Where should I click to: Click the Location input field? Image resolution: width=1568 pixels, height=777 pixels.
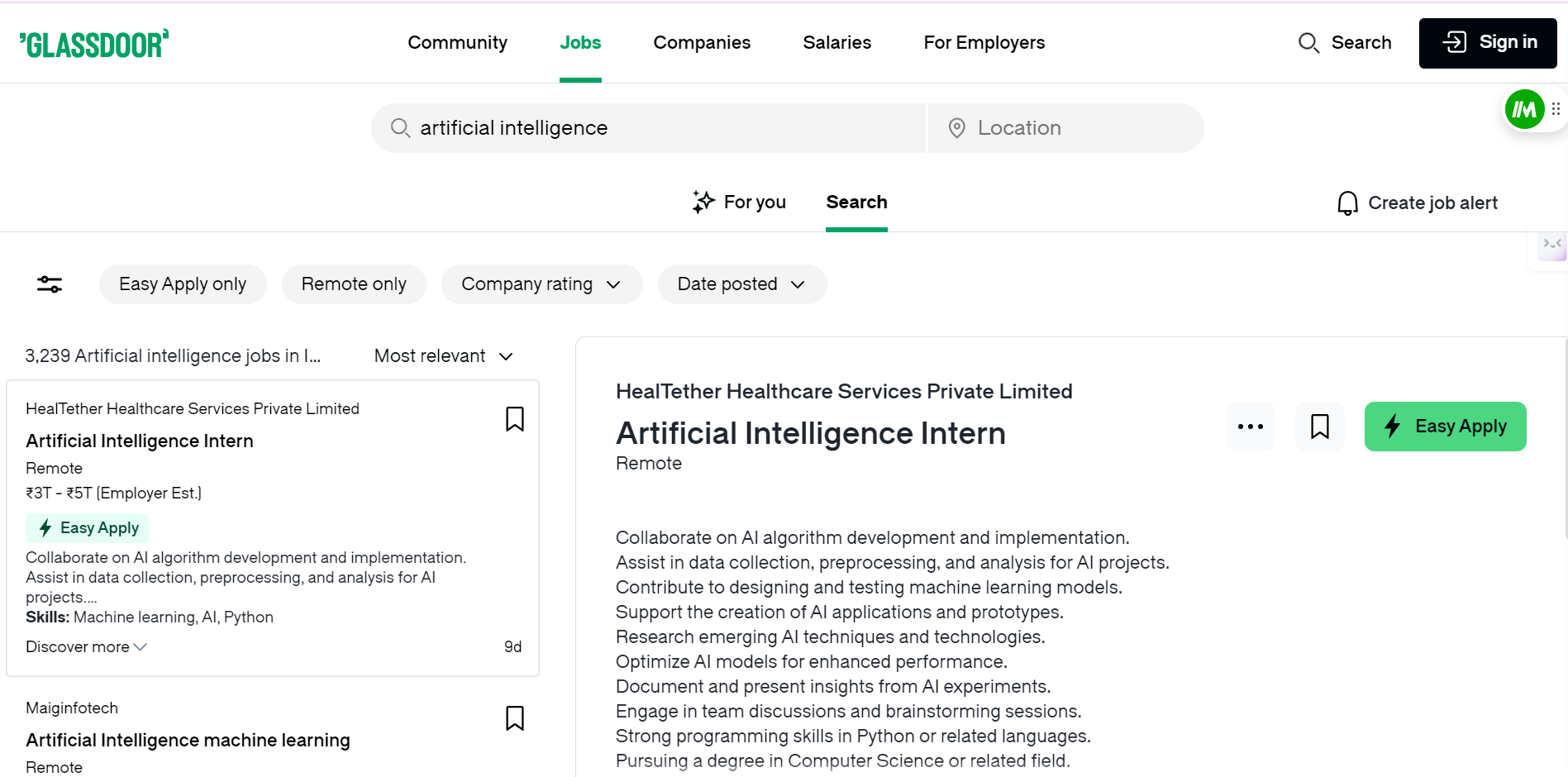click(x=1065, y=128)
